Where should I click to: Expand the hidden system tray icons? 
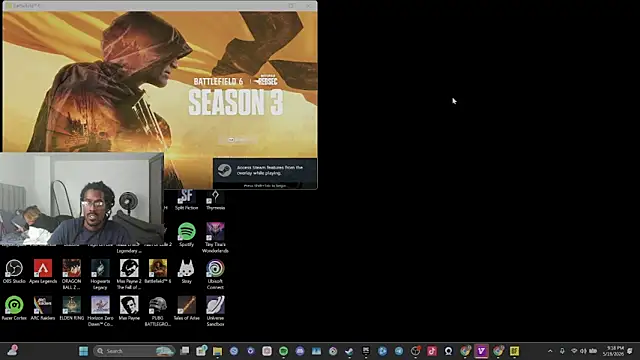point(550,351)
